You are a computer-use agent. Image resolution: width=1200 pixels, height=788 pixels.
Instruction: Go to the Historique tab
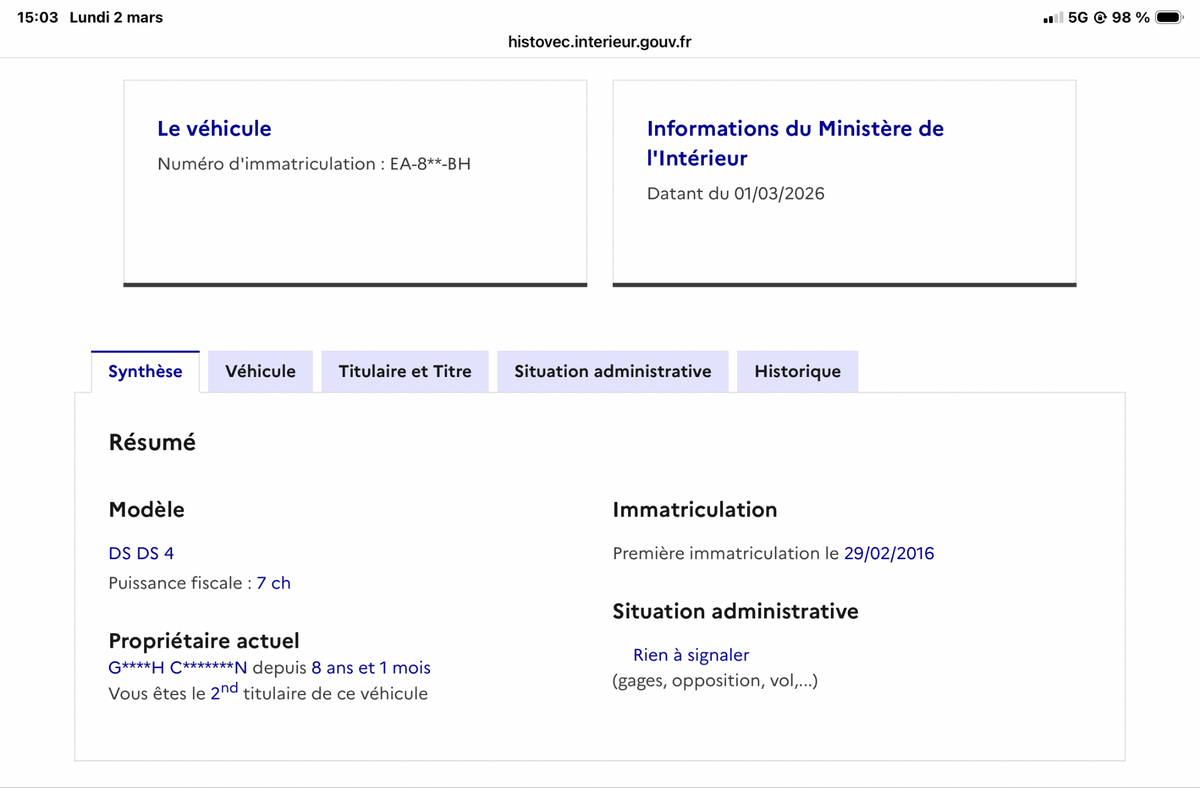click(797, 371)
